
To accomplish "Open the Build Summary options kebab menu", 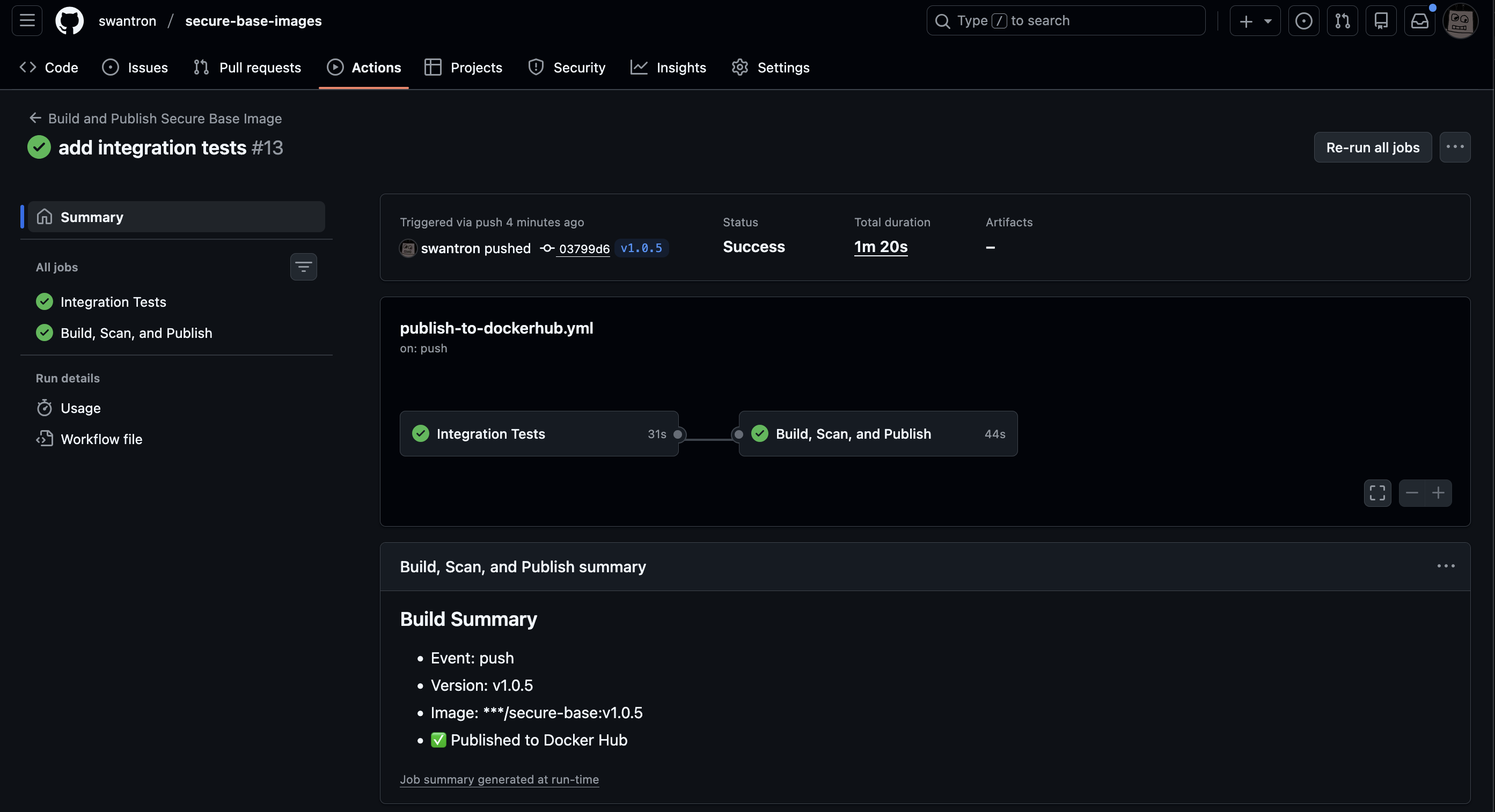I will tap(1446, 566).
